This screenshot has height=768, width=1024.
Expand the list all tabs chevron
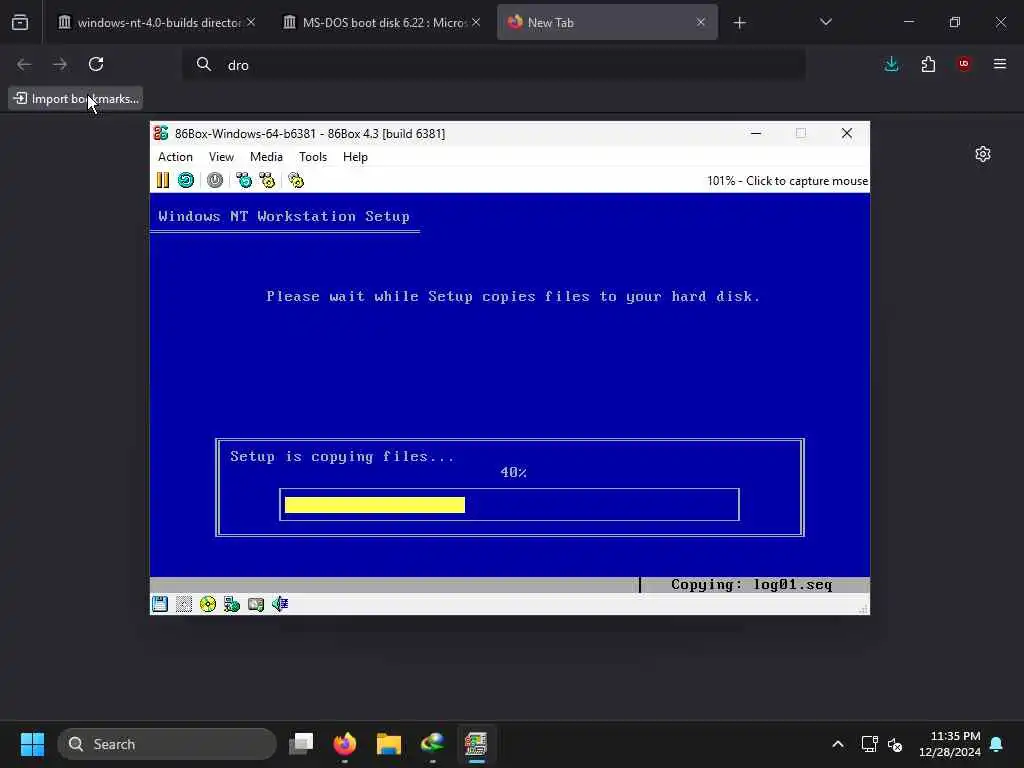(x=825, y=22)
